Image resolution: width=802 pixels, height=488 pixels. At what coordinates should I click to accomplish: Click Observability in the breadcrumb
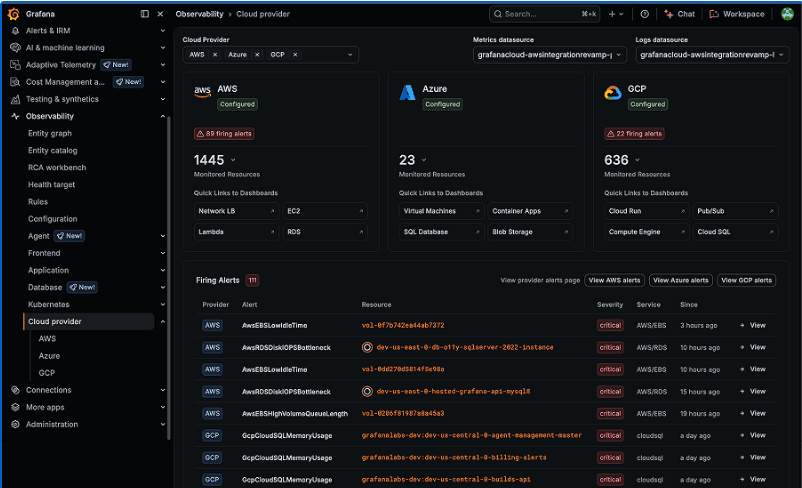[199, 14]
